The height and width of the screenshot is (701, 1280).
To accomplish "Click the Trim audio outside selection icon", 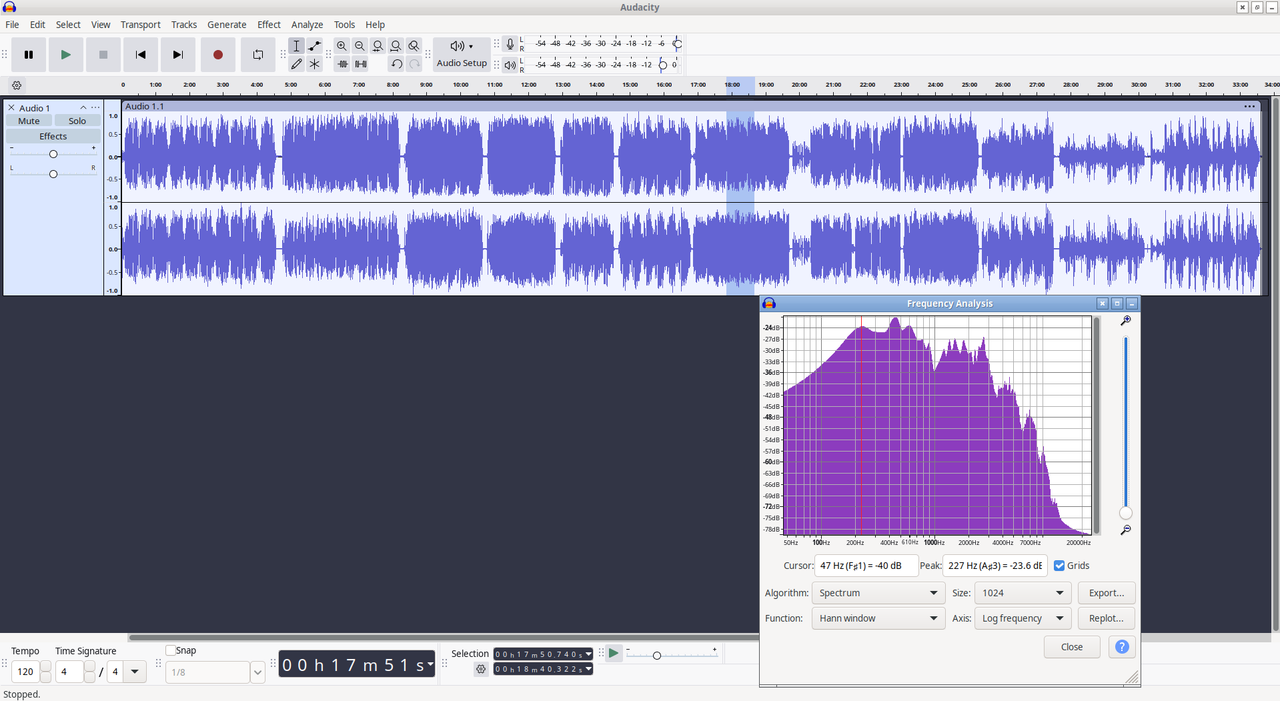I will [x=342, y=64].
